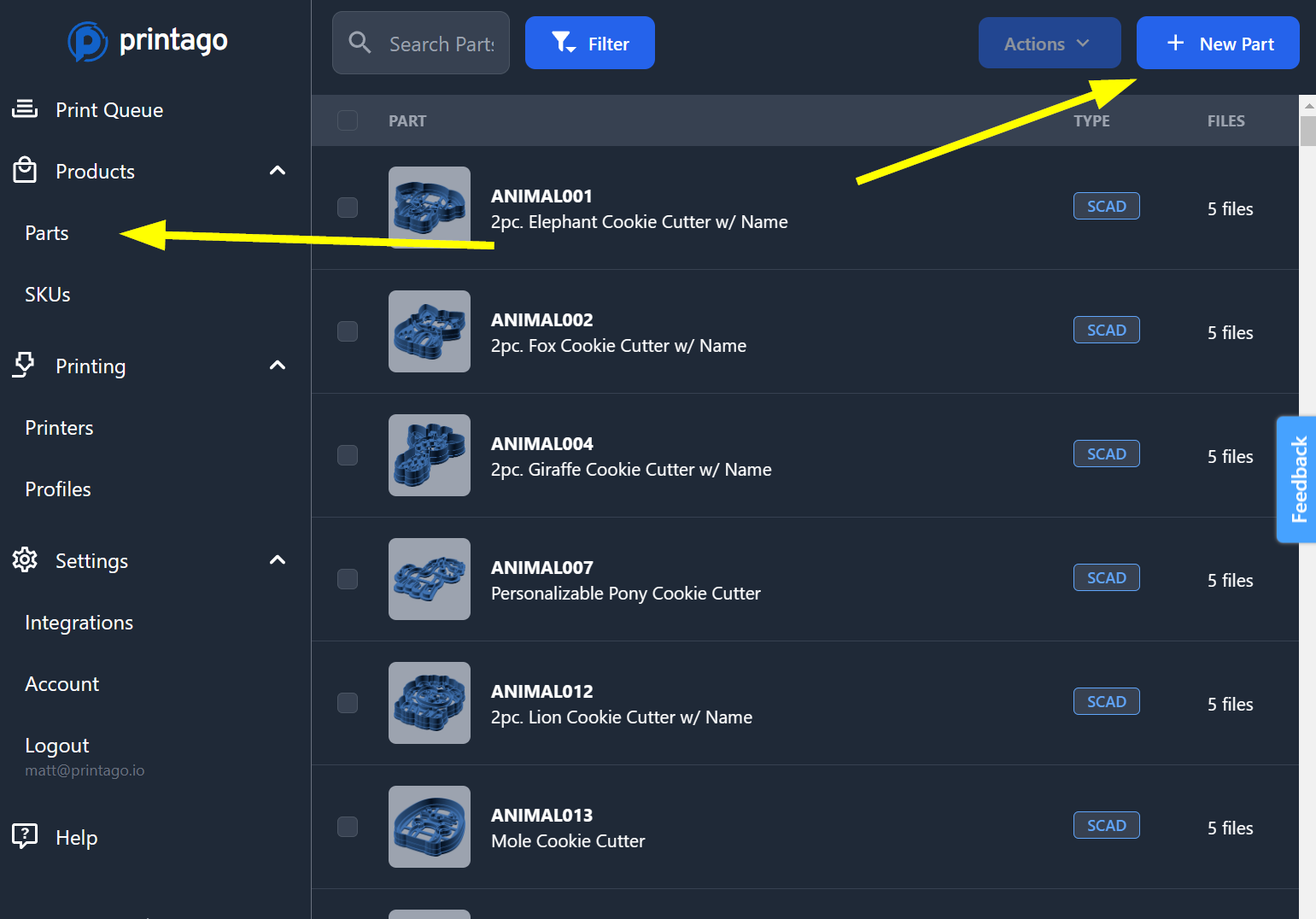1316x919 pixels.
Task: Open the ANIMAL013 mole cutter thumbnail
Action: coord(430,827)
